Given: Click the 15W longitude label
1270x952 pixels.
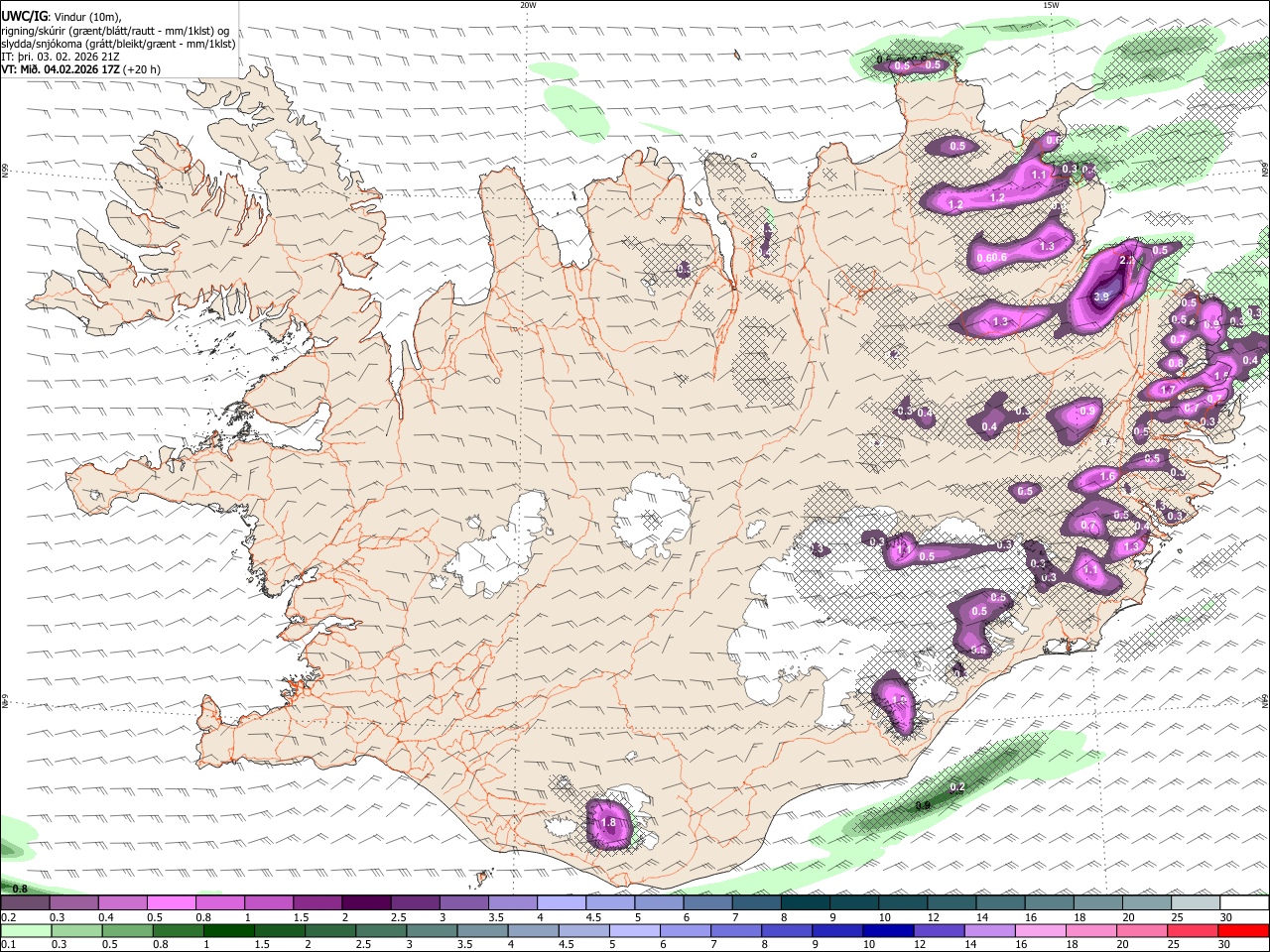Looking at the screenshot, I should point(1051,5).
